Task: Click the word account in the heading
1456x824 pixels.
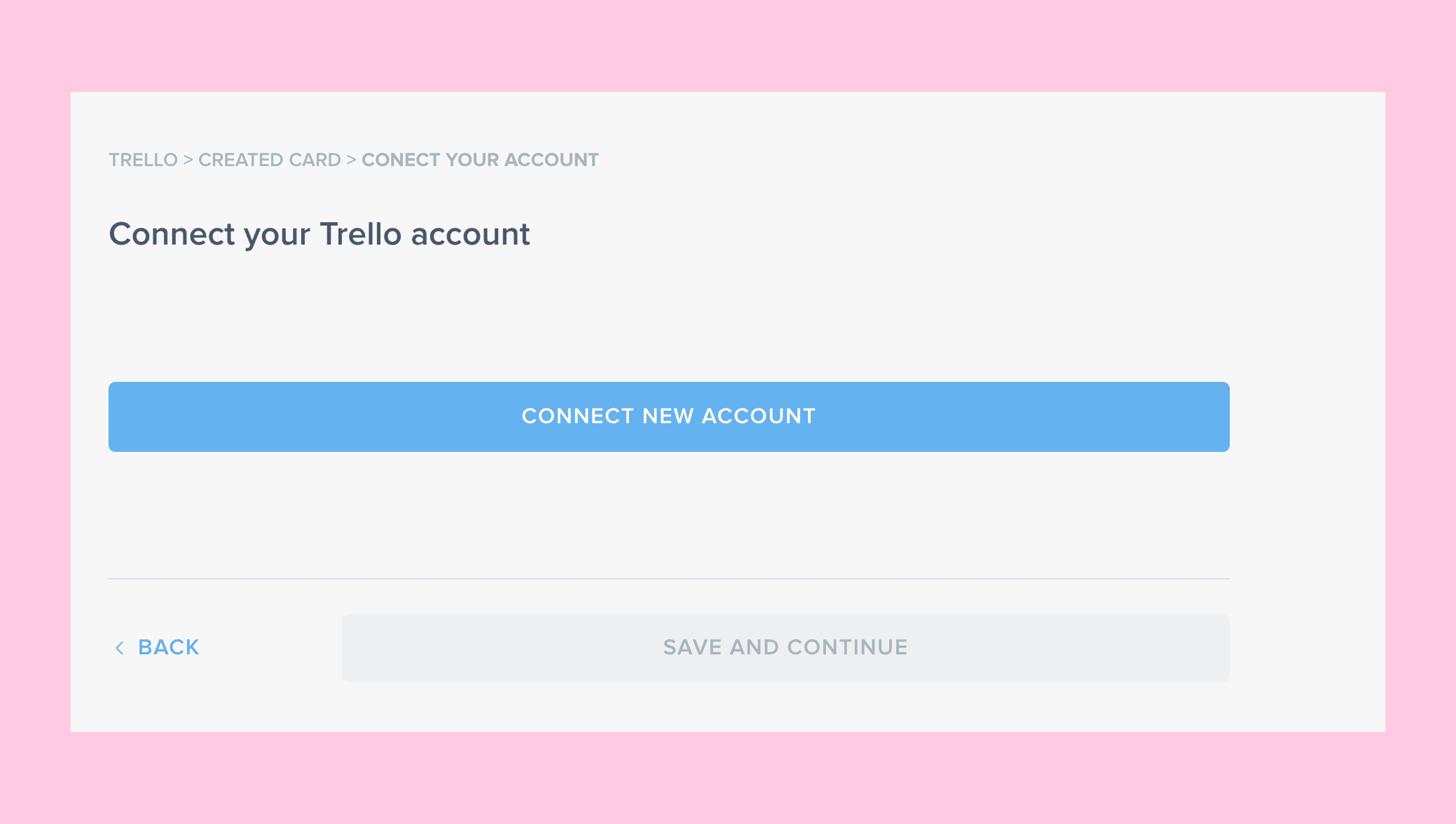Action: pyautogui.click(x=471, y=234)
